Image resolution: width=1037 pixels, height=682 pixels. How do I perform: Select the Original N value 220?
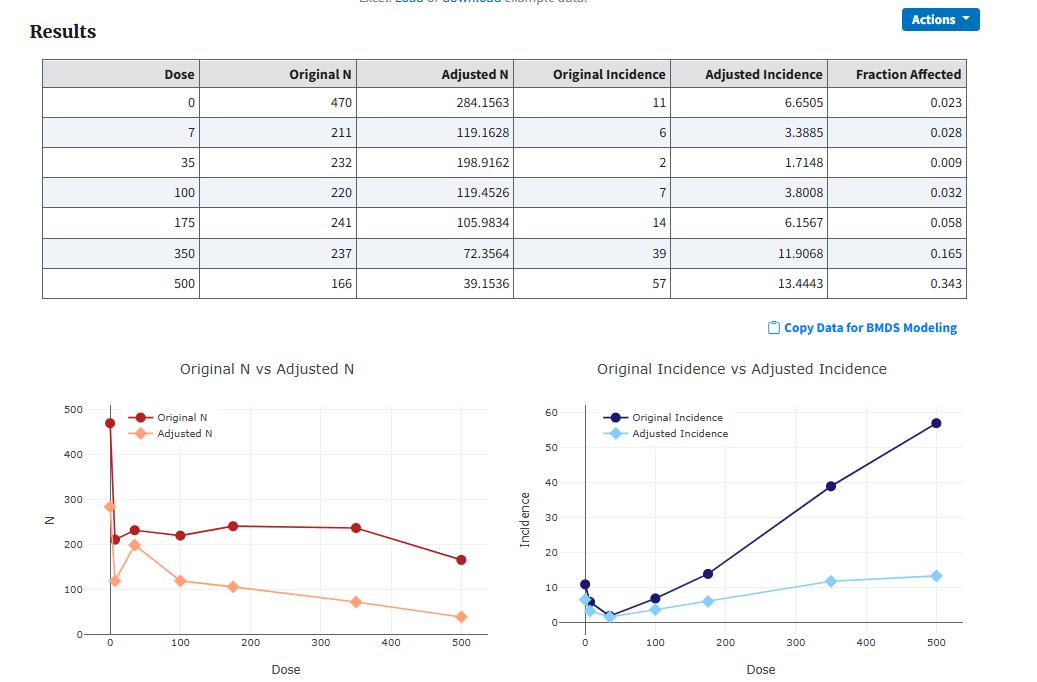pos(341,192)
